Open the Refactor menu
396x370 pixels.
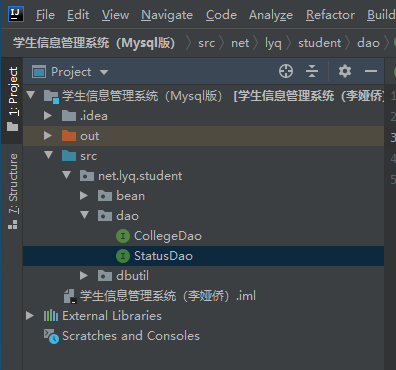pyautogui.click(x=330, y=15)
